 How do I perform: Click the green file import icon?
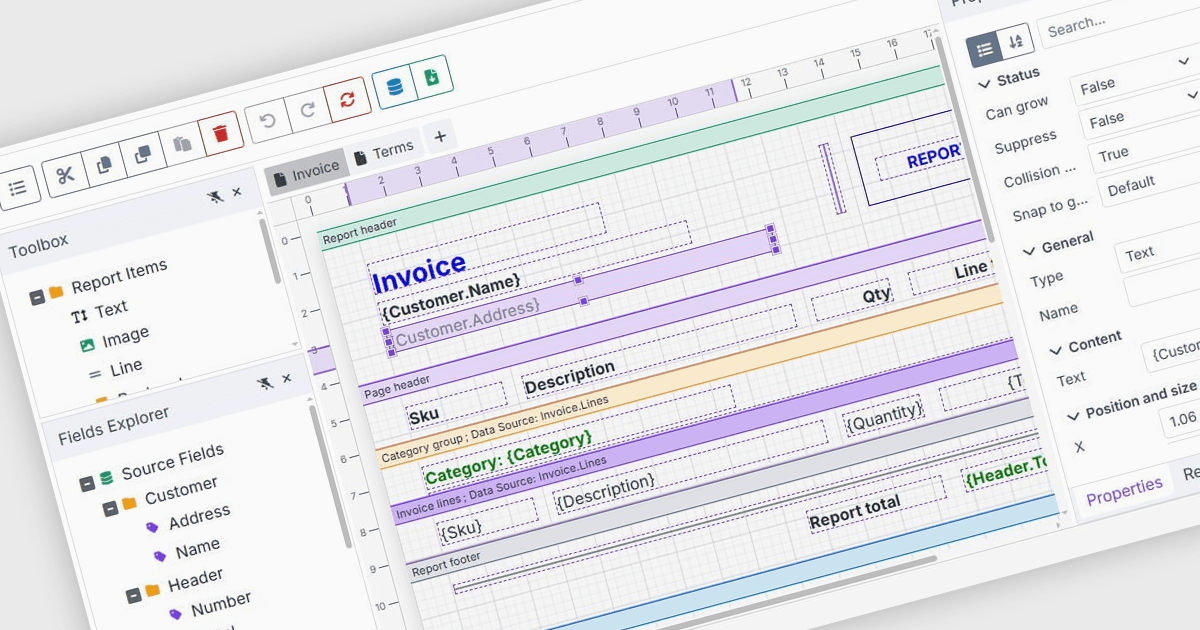click(x=432, y=77)
